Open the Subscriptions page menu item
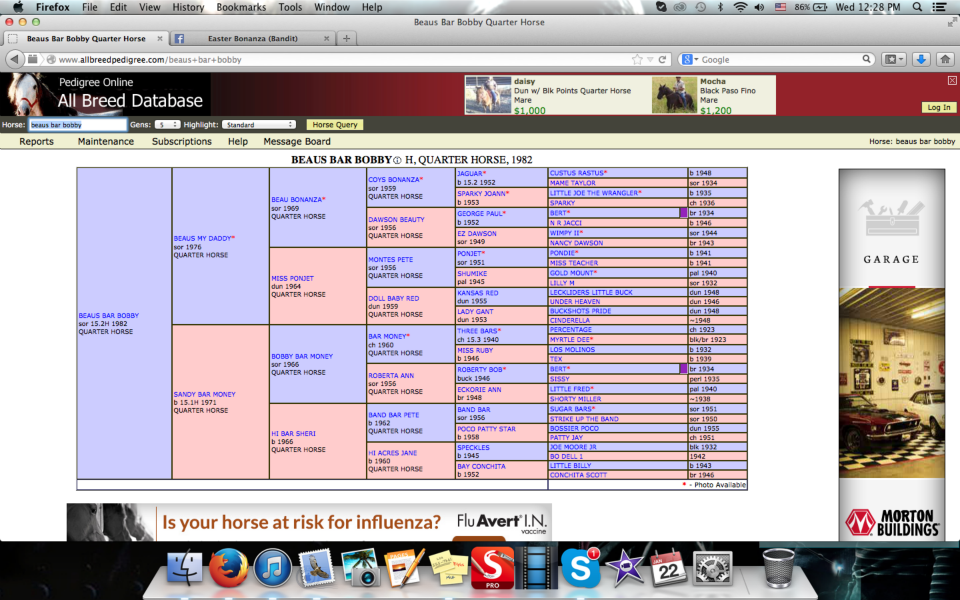The height and width of the screenshot is (600, 960). tap(182, 141)
